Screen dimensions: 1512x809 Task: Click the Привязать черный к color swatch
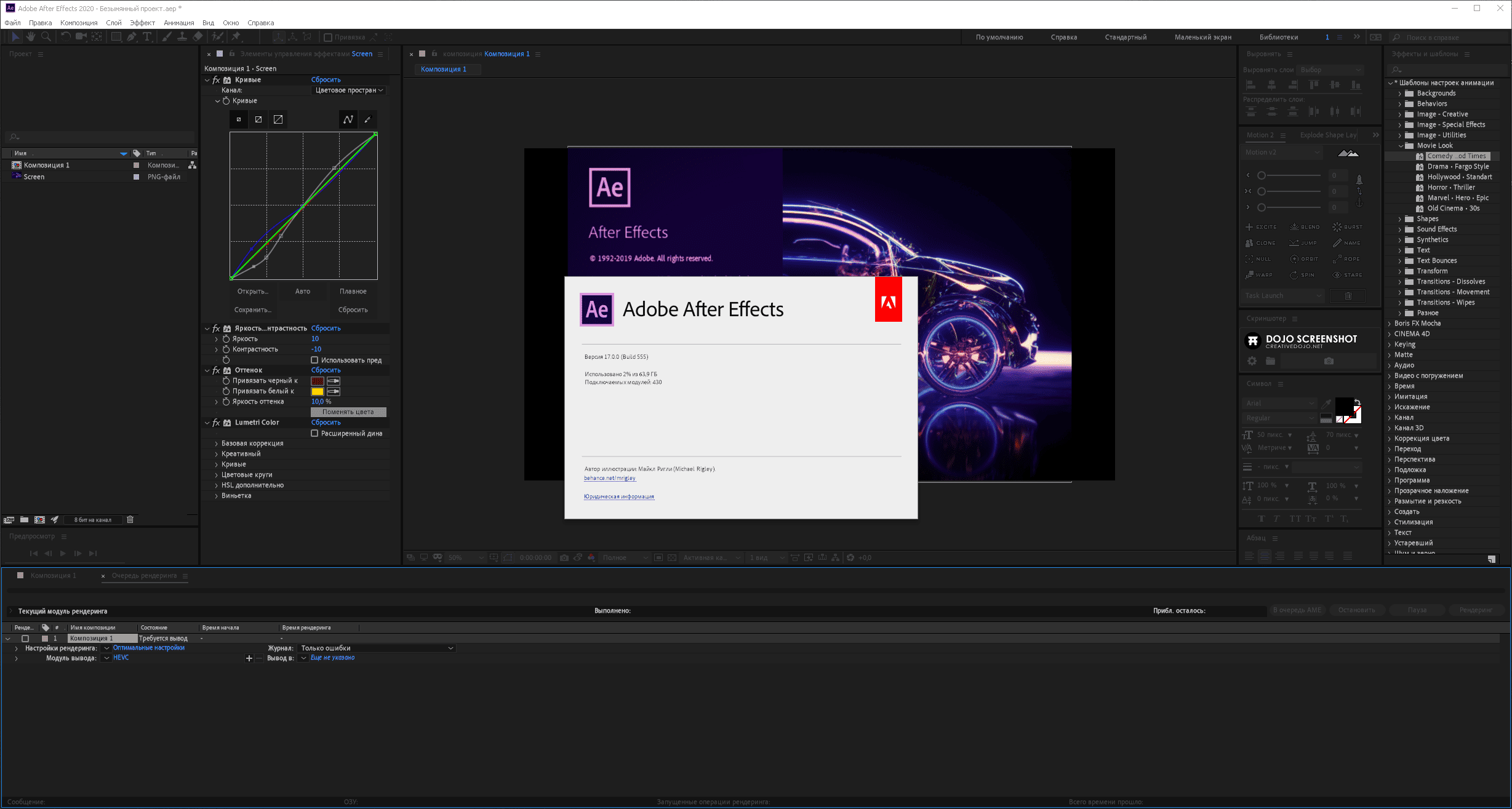[x=318, y=381]
